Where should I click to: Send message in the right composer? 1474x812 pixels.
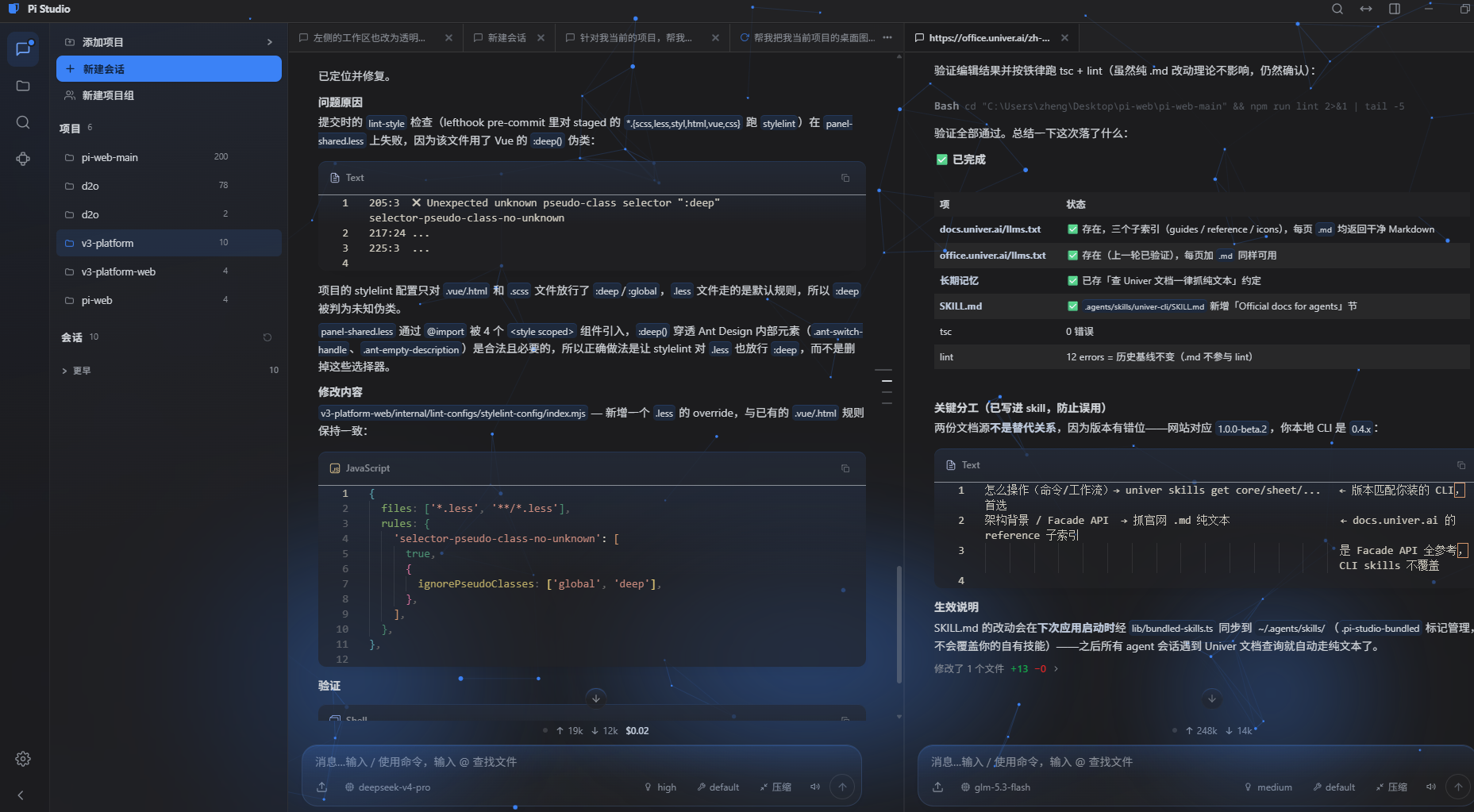[1458, 787]
